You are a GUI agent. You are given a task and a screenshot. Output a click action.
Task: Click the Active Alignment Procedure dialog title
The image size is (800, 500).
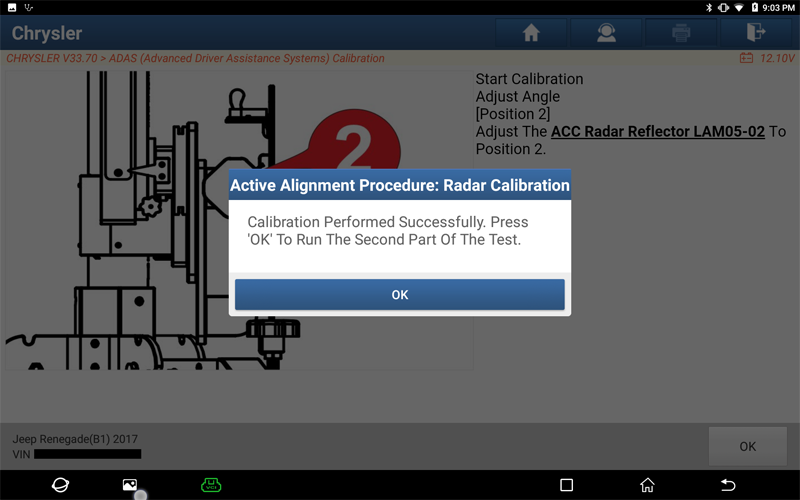399,185
